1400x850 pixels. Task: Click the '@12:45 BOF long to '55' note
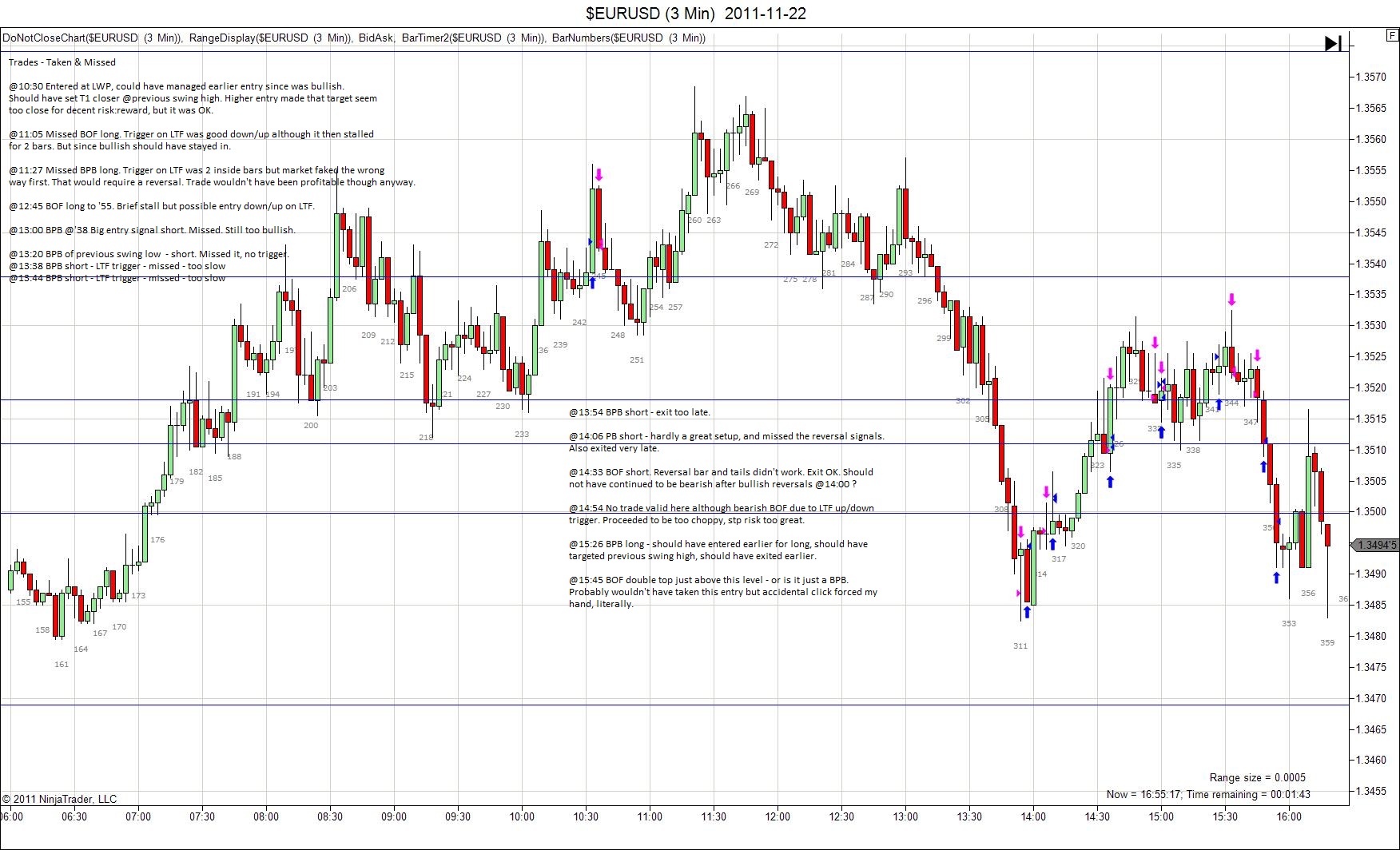pyautogui.click(x=161, y=206)
